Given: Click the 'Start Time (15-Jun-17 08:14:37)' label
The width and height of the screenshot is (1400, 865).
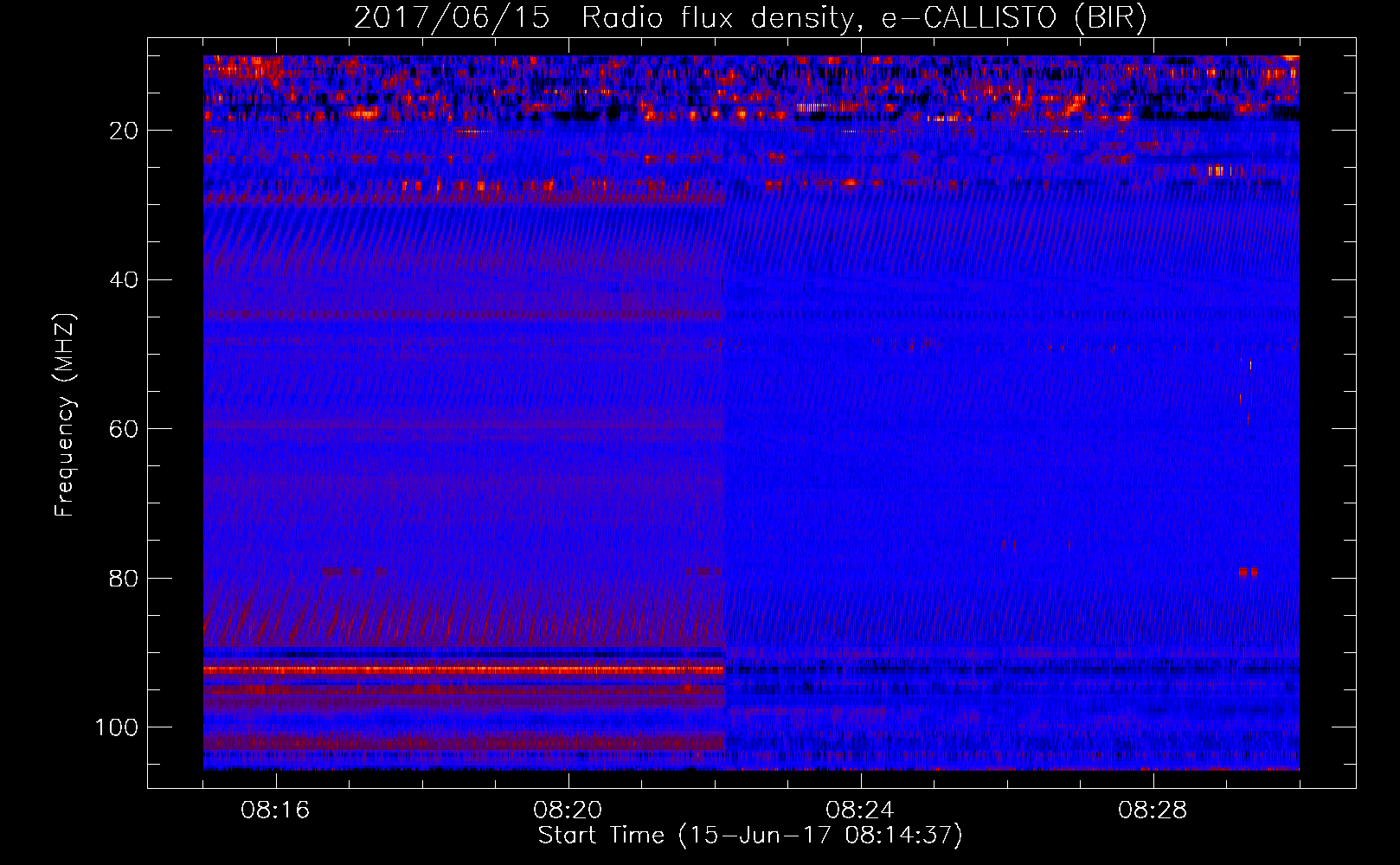Looking at the screenshot, I should [x=750, y=836].
